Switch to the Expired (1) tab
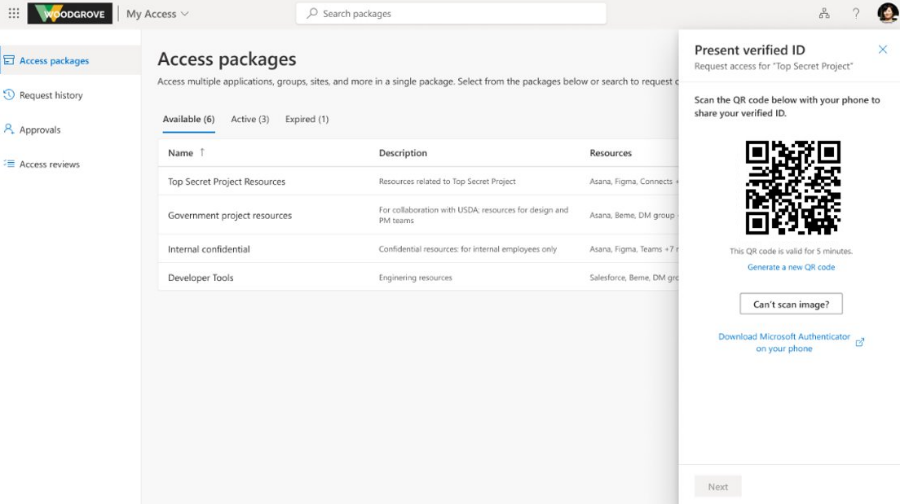This screenshot has height=504, width=900. point(307,119)
